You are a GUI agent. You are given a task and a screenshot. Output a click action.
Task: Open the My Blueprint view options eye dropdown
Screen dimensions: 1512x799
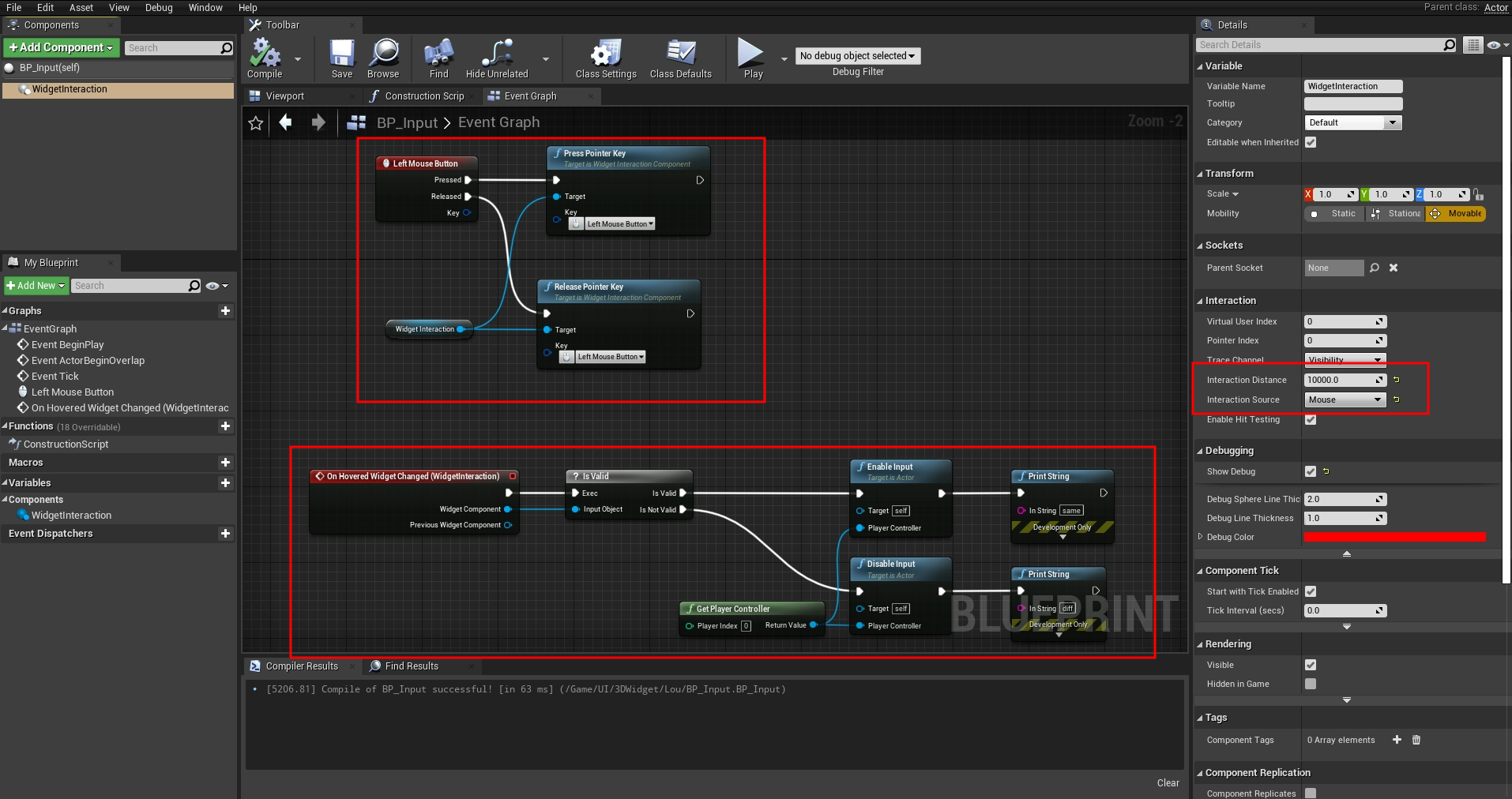point(216,286)
